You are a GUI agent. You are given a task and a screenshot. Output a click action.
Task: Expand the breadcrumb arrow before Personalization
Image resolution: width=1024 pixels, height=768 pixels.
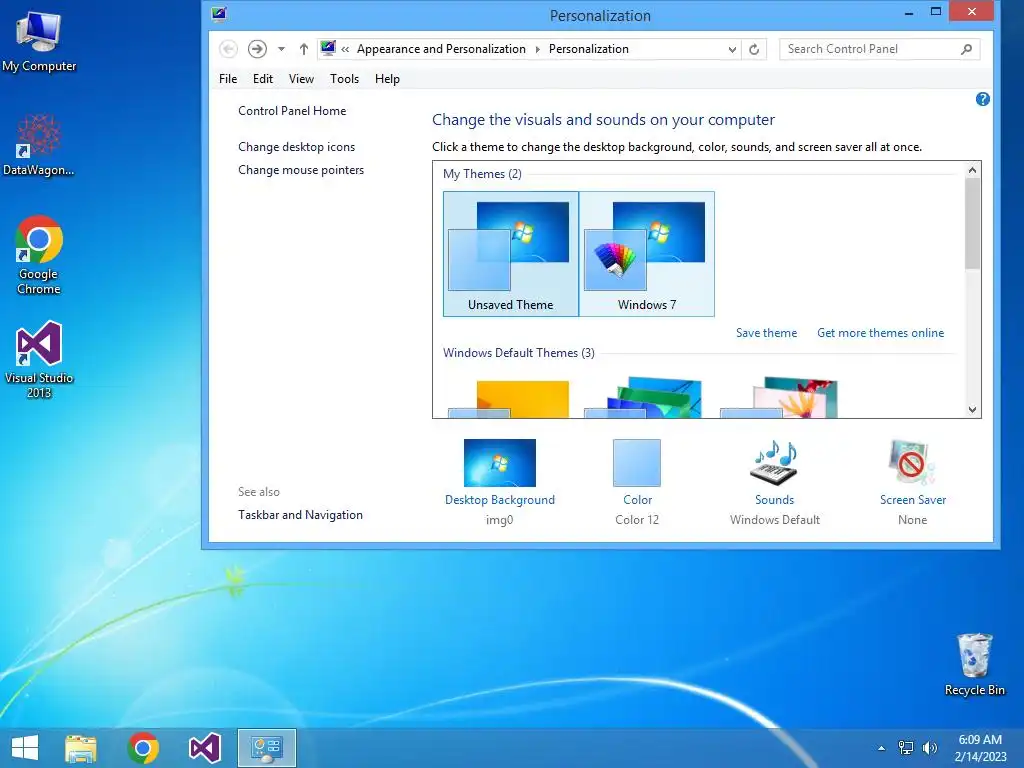[x=537, y=50]
